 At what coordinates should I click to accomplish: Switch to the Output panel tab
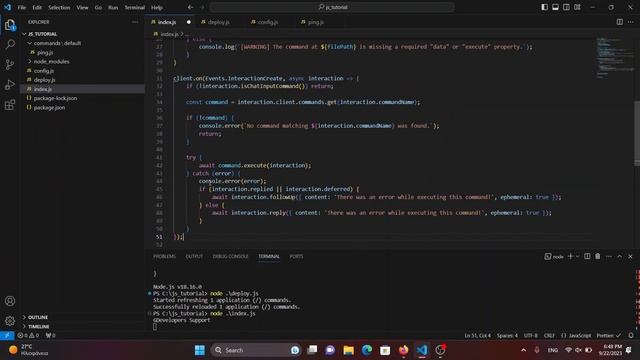click(194, 256)
